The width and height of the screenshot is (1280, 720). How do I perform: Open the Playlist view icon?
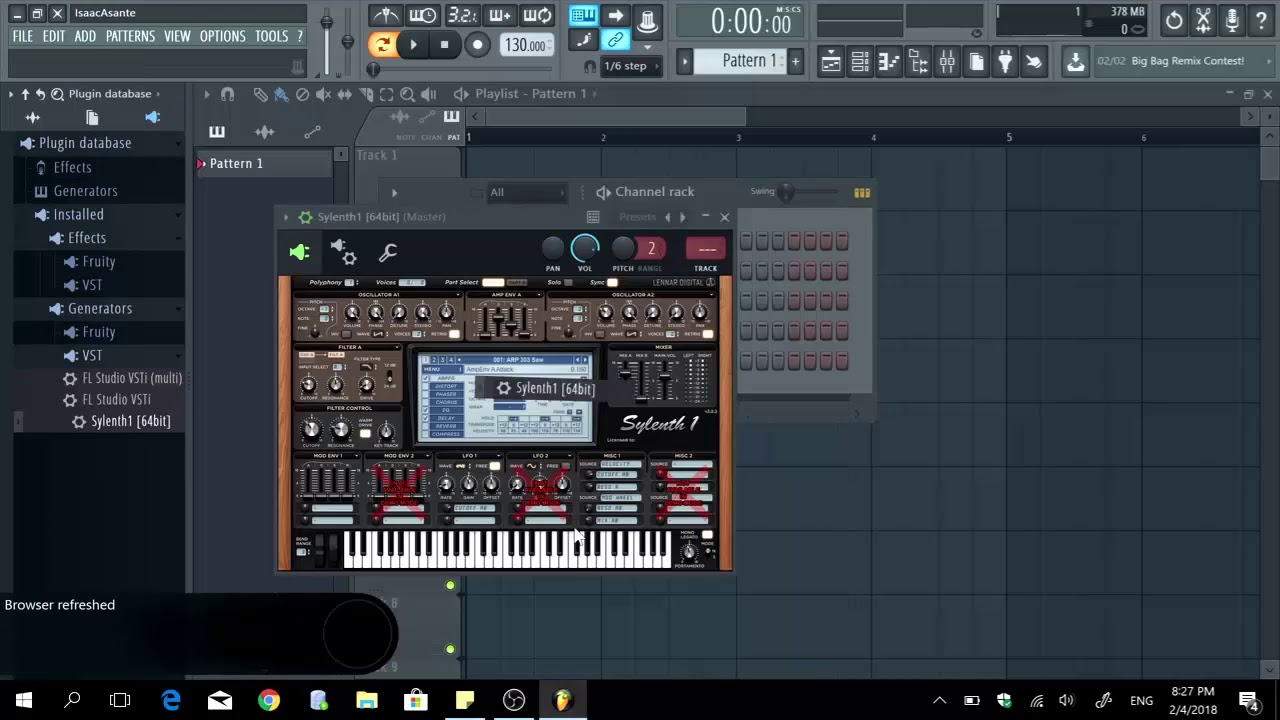(831, 62)
